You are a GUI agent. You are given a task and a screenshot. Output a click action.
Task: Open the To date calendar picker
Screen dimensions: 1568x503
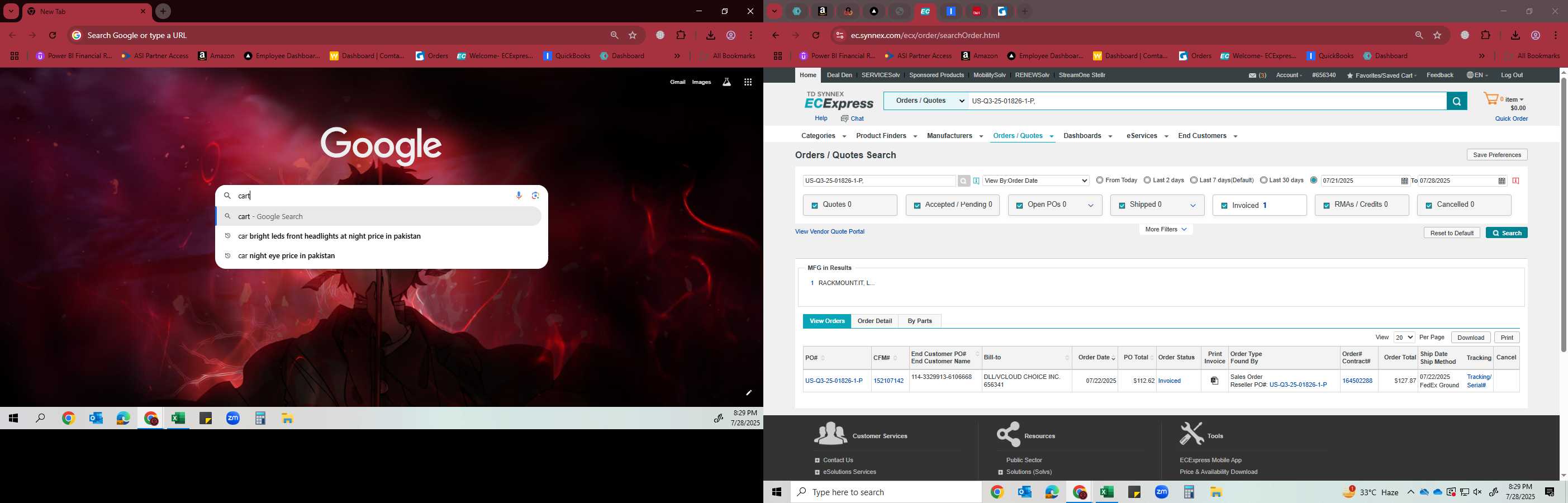coord(1502,181)
